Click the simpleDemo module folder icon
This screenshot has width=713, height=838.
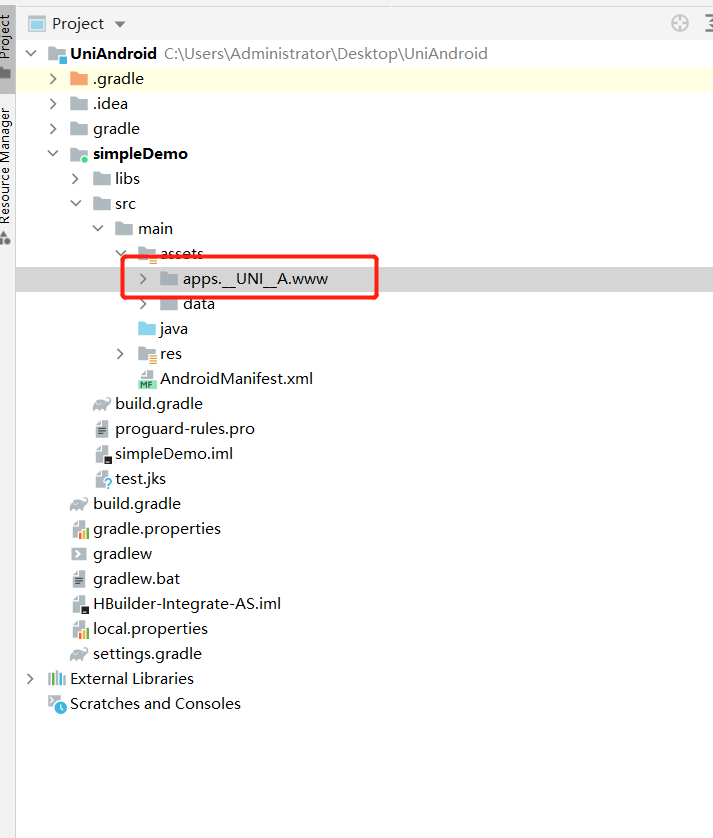79,154
